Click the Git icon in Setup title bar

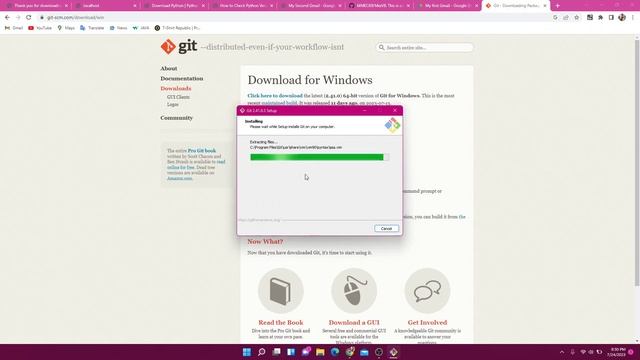click(242, 111)
